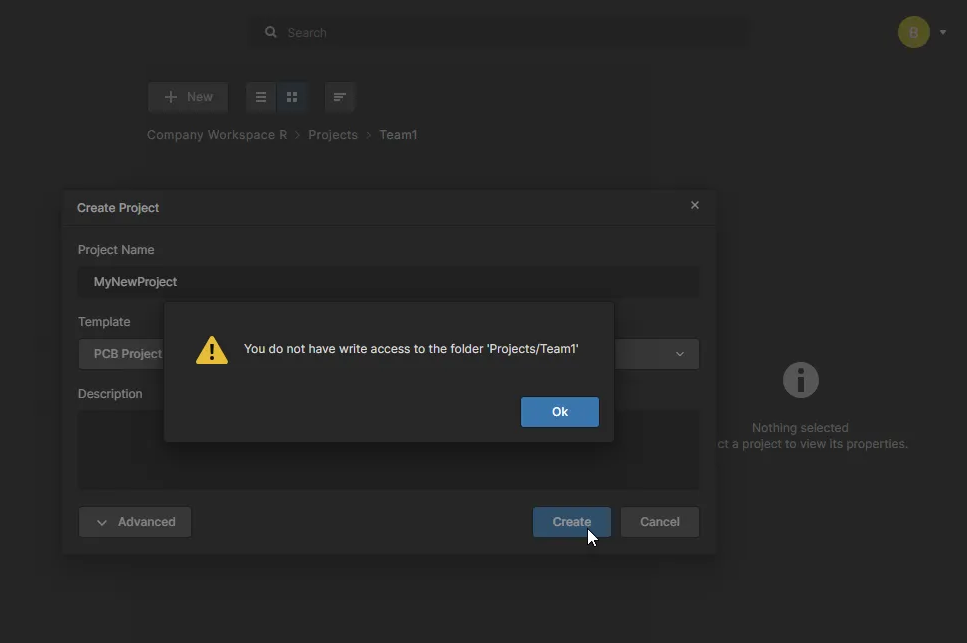
Task: Expand the Advanced section
Action: coord(135,522)
